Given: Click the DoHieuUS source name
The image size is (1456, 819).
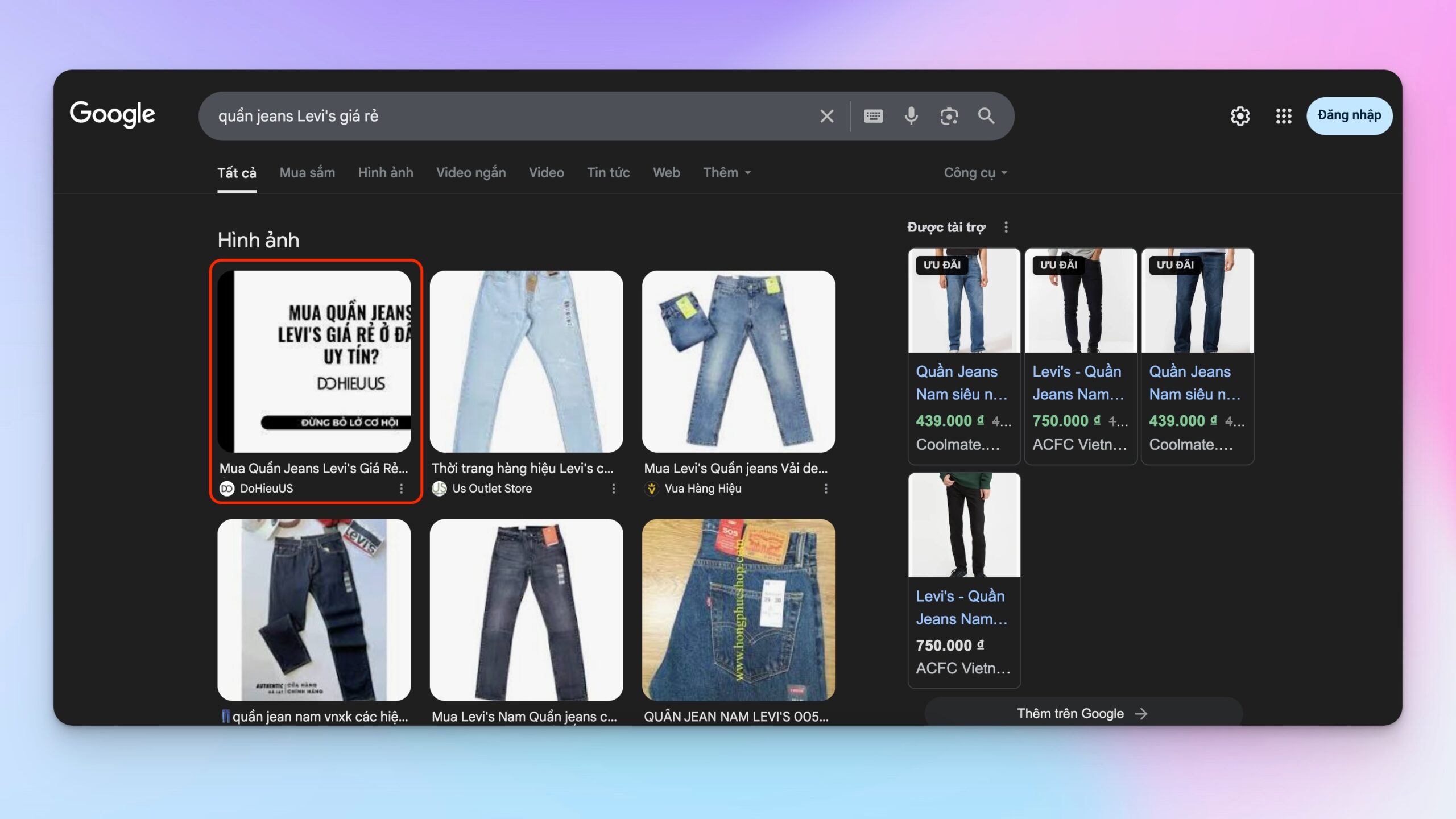Looking at the screenshot, I should pos(267,489).
